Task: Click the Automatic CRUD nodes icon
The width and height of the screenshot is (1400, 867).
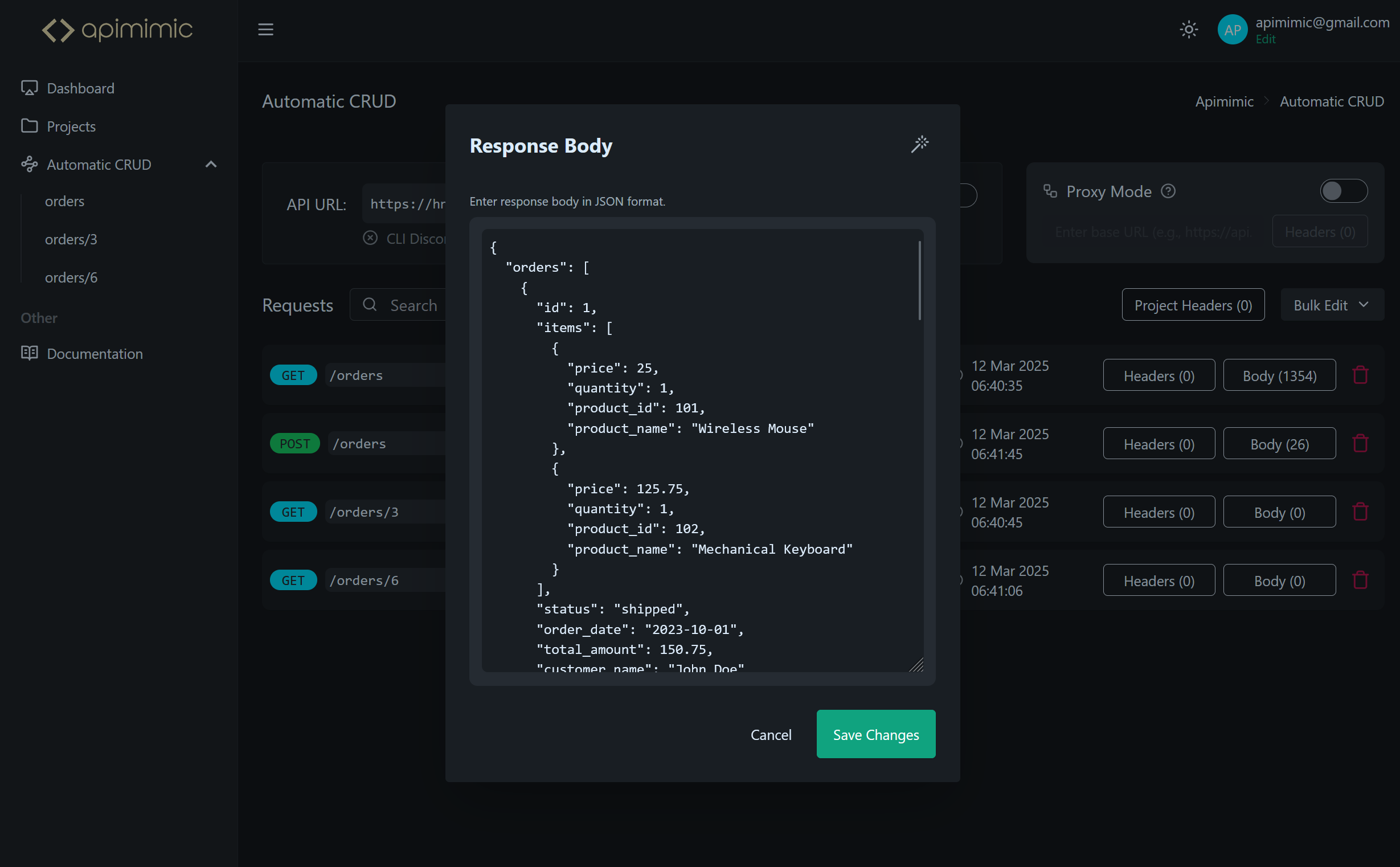Action: [x=29, y=165]
